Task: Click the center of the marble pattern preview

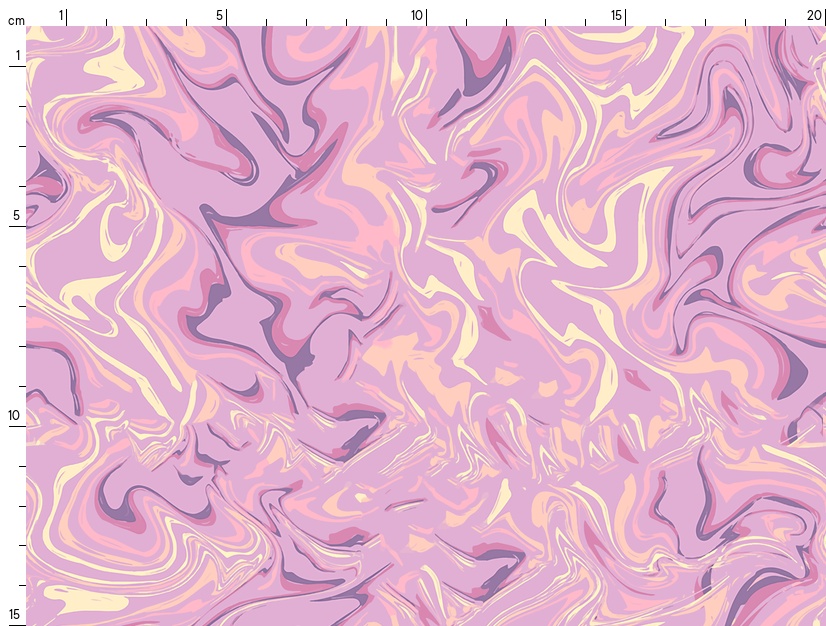Action: [426, 326]
